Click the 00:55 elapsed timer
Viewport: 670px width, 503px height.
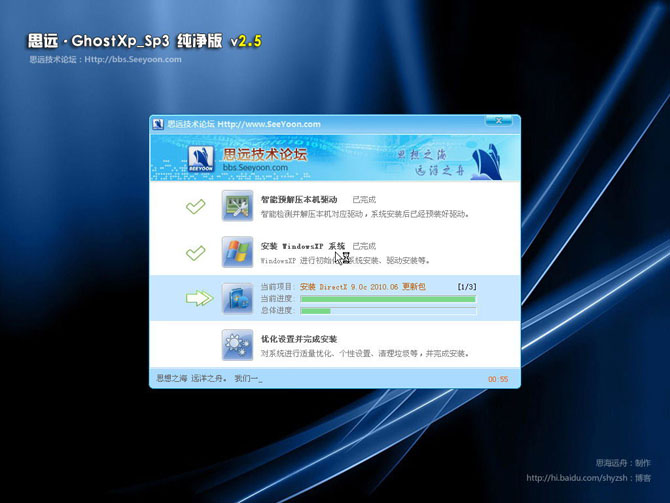coord(498,379)
